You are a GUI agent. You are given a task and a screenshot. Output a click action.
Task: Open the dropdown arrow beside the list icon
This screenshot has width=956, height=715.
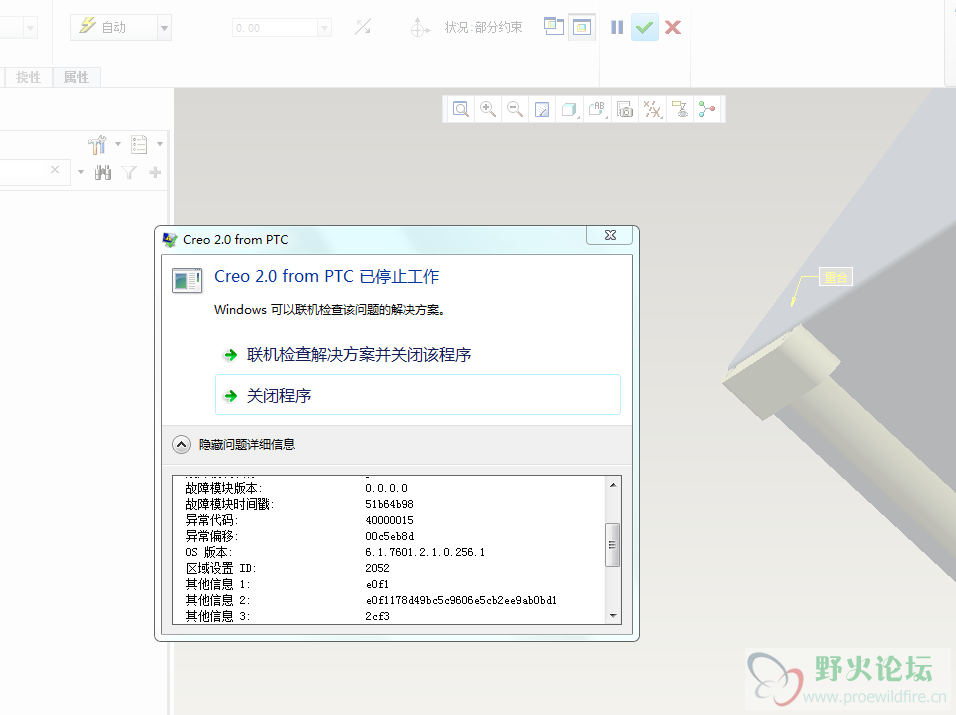pos(160,144)
